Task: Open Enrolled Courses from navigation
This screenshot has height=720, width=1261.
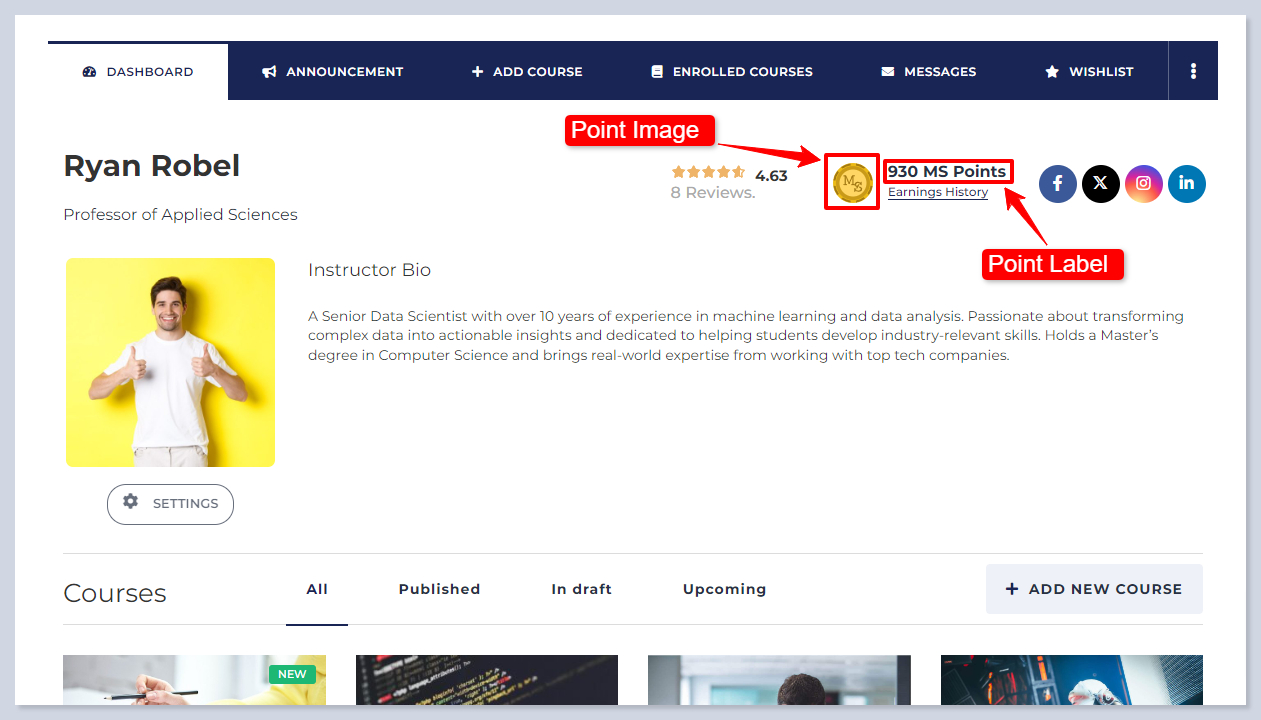Action: click(x=731, y=72)
